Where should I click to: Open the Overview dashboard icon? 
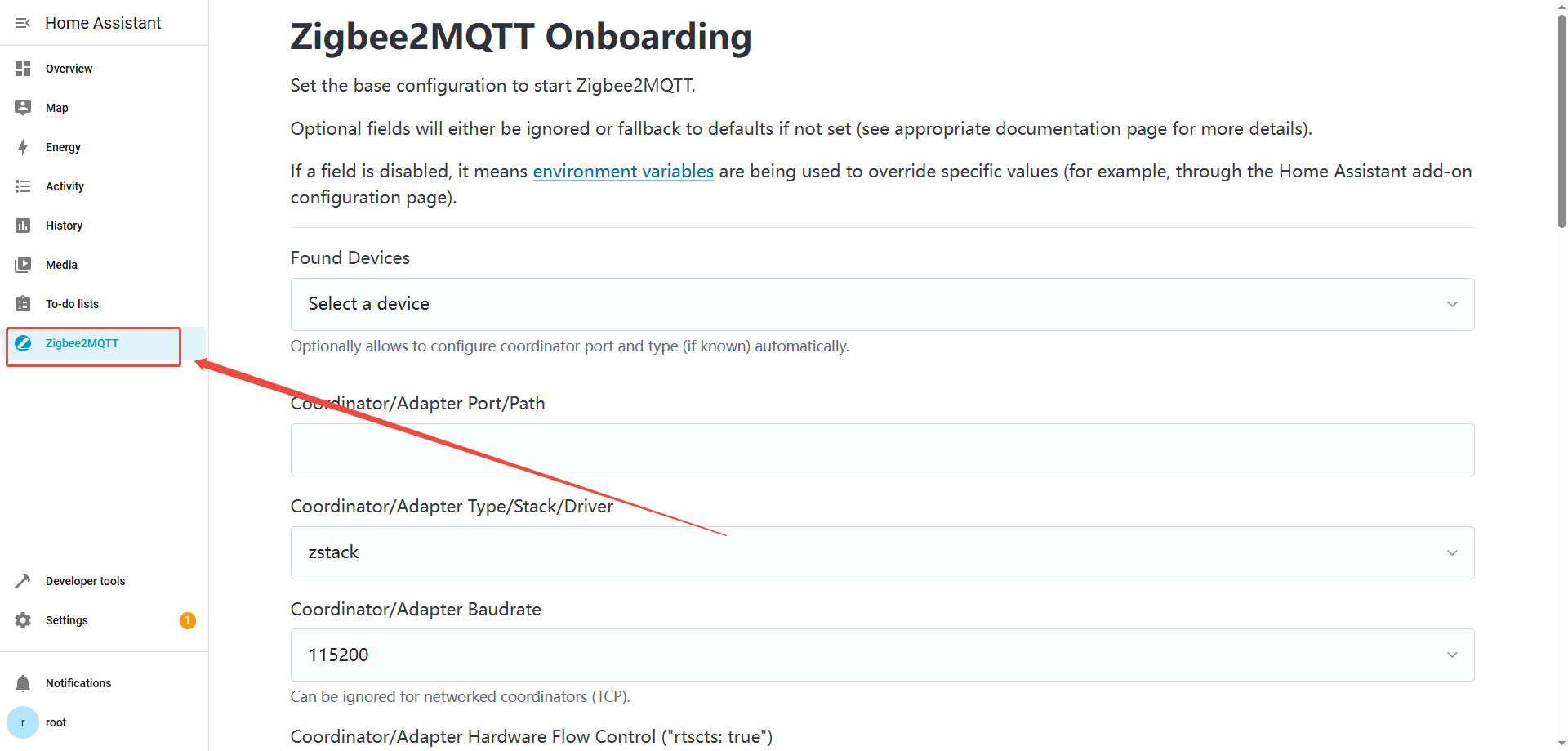23,69
